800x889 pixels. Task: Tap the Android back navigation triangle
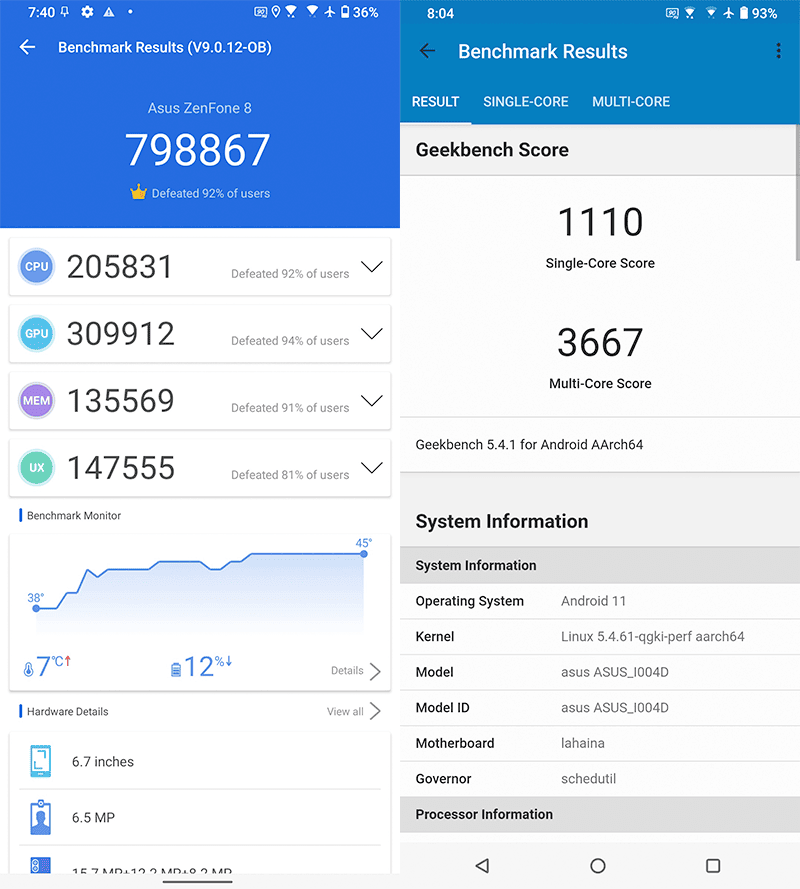pos(482,865)
